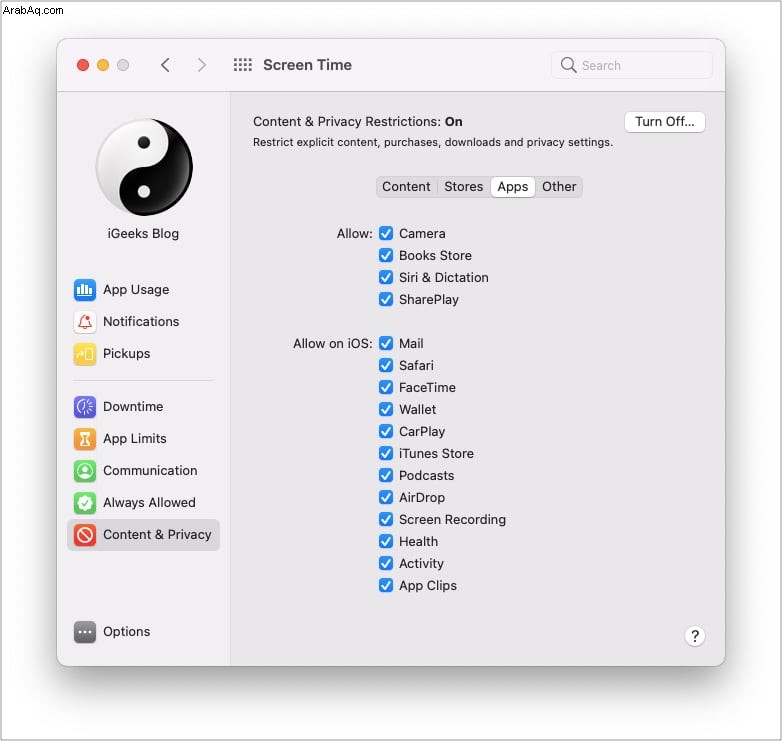Toggle the AirDrop checkbox
The image size is (782, 741).
click(386, 497)
